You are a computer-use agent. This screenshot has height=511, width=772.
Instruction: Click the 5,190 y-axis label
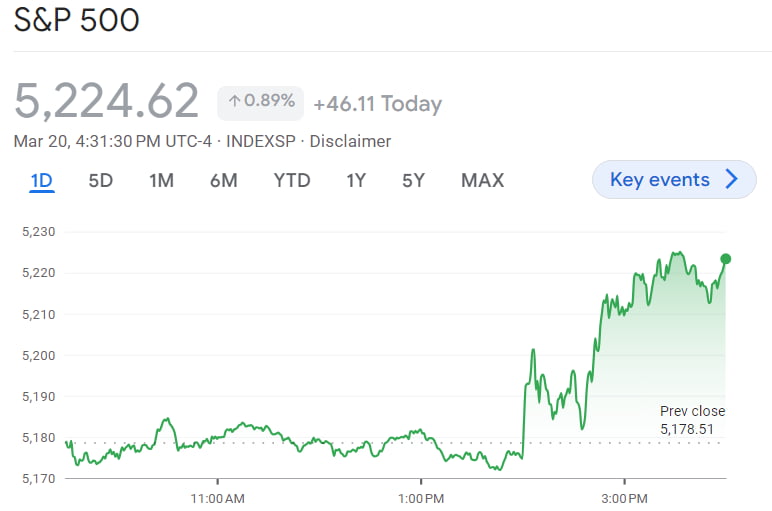tap(38, 396)
